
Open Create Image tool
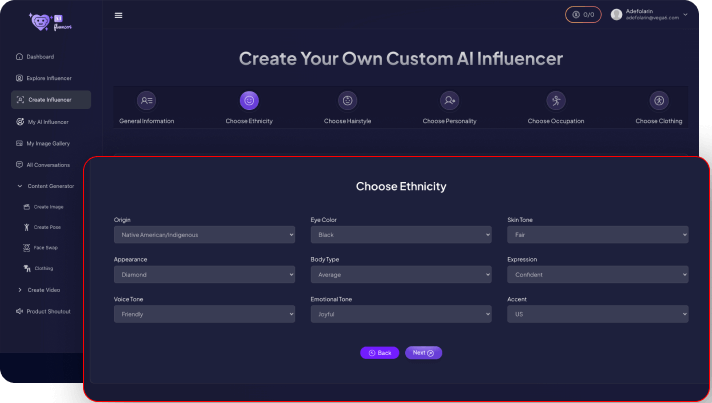tap(48, 207)
